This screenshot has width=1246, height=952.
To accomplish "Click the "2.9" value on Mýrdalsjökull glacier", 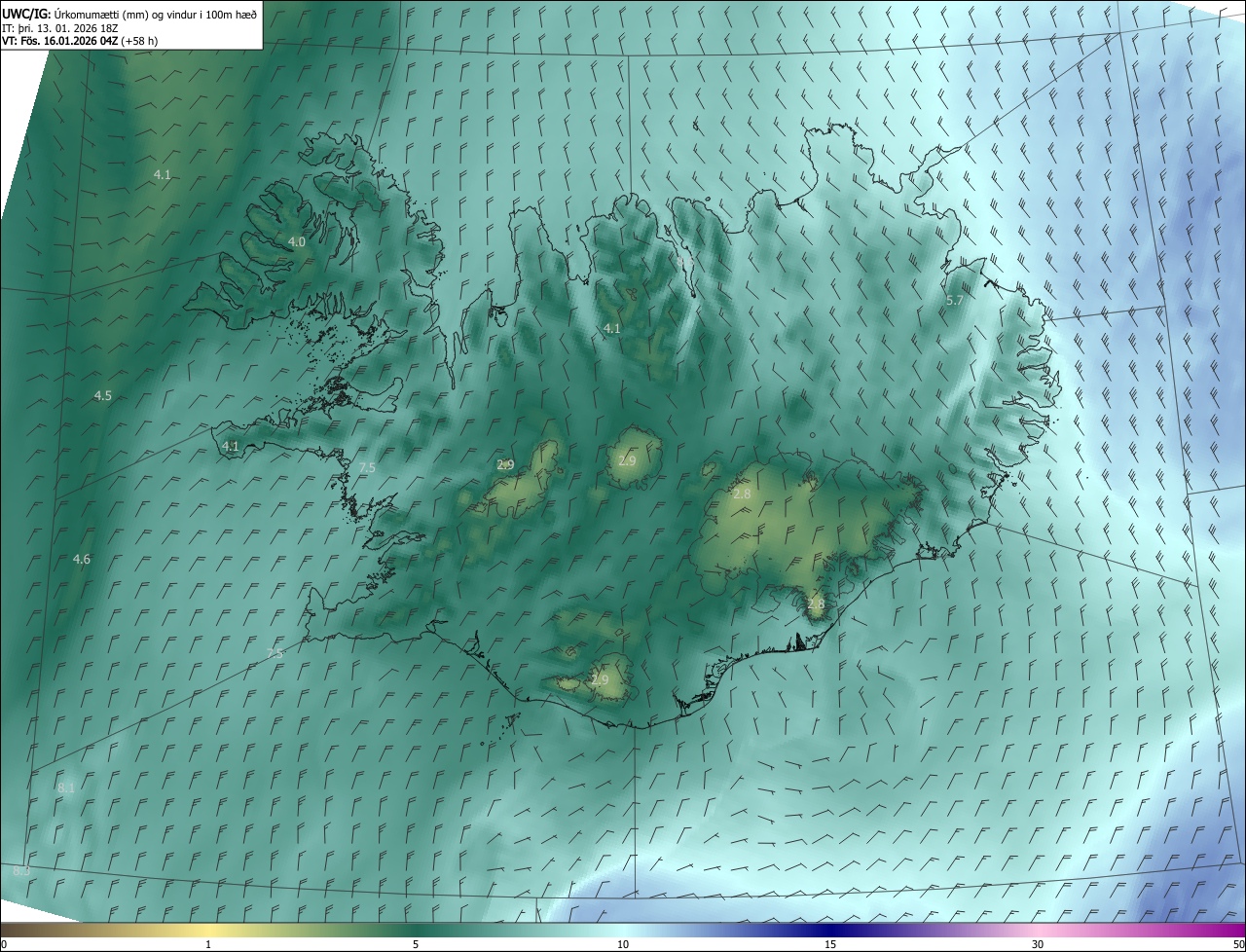I will coord(600,679).
